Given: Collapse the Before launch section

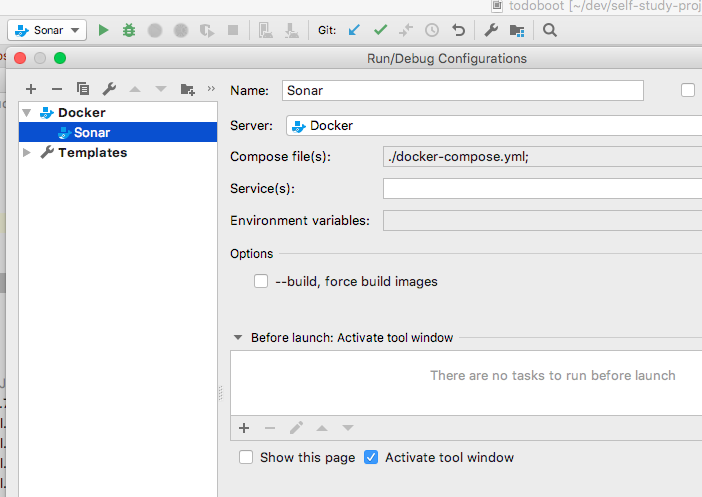Looking at the screenshot, I should 237,338.
